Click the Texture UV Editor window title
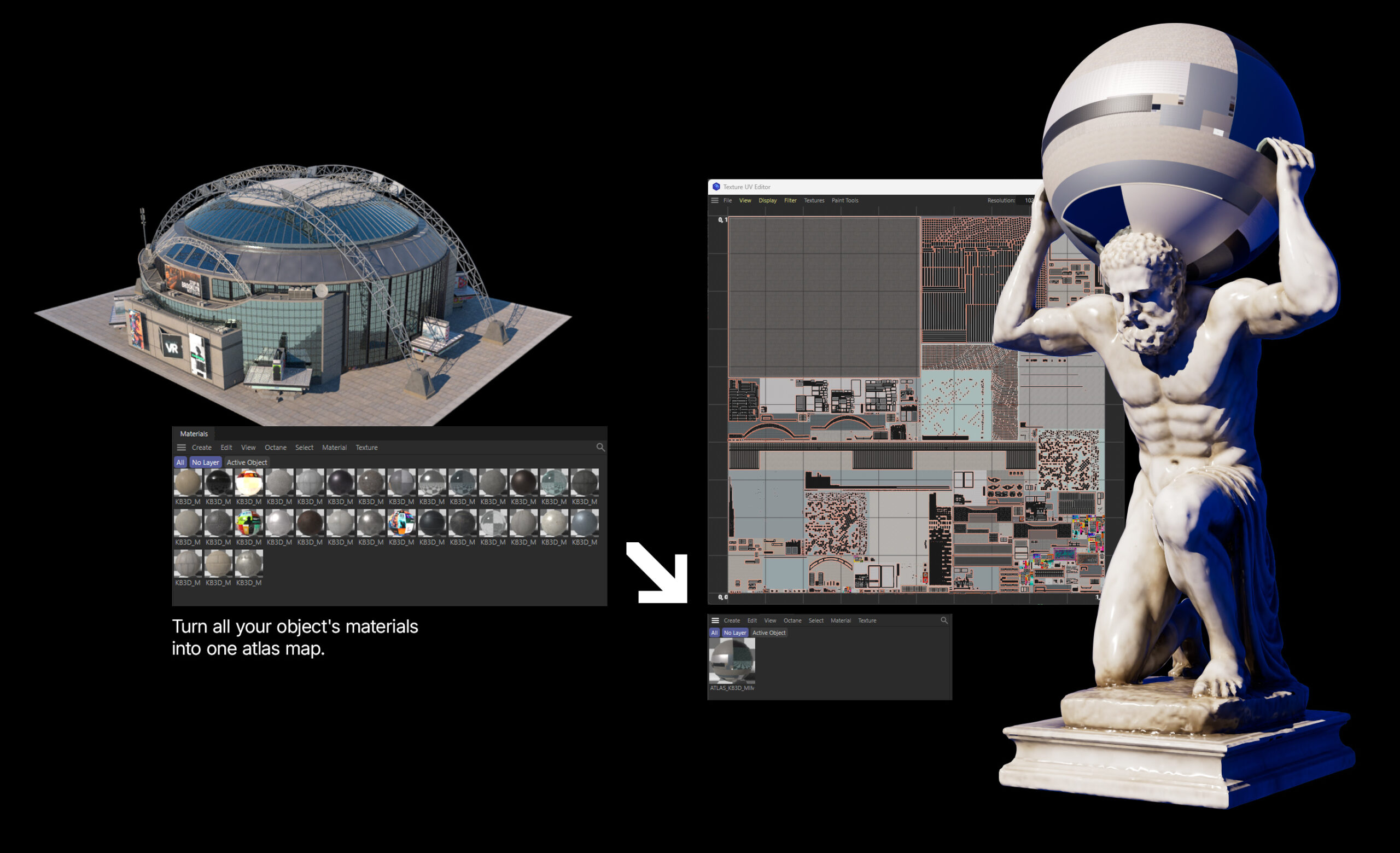Image resolution: width=1400 pixels, height=853 pixels. (746, 187)
